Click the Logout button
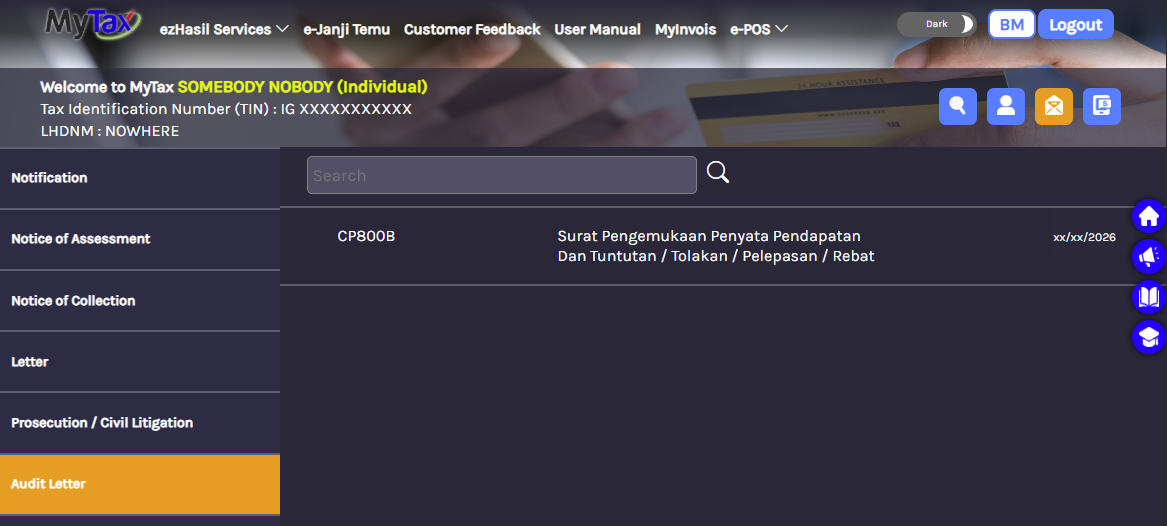Viewport: 1167px width, 526px height. 1075,25
